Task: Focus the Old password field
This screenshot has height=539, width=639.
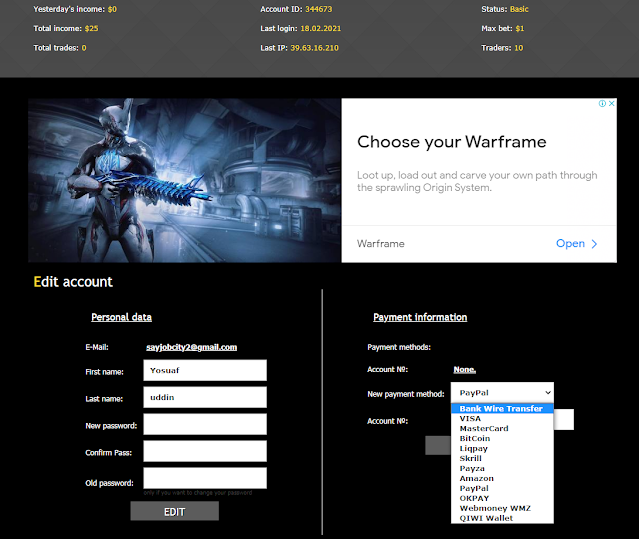Action: click(x=205, y=478)
